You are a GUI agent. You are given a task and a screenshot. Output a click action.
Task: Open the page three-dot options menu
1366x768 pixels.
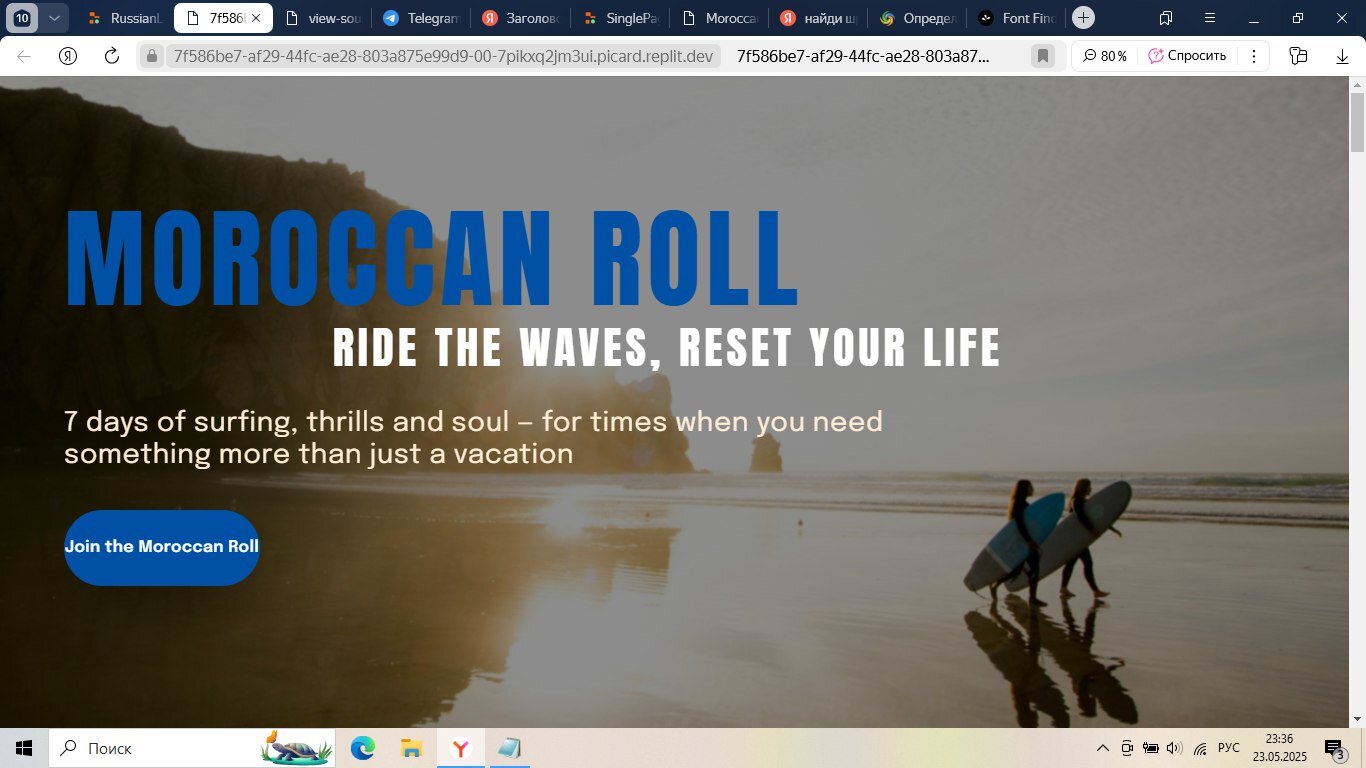tap(1254, 56)
